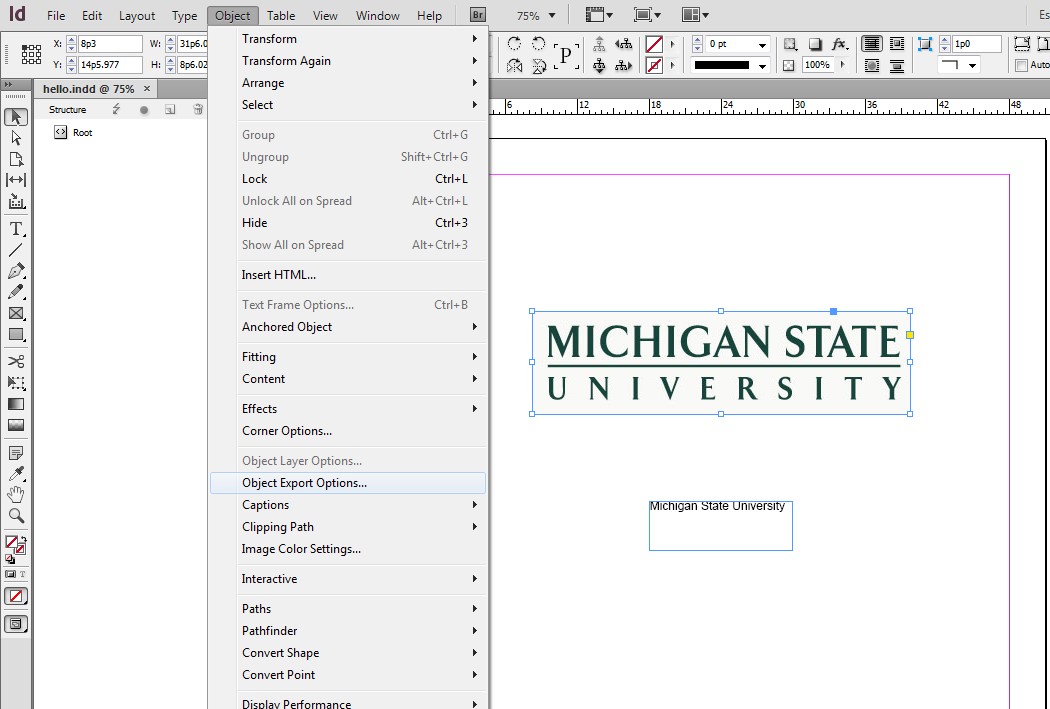Select the Line tool
1050x709 pixels.
click(16, 250)
